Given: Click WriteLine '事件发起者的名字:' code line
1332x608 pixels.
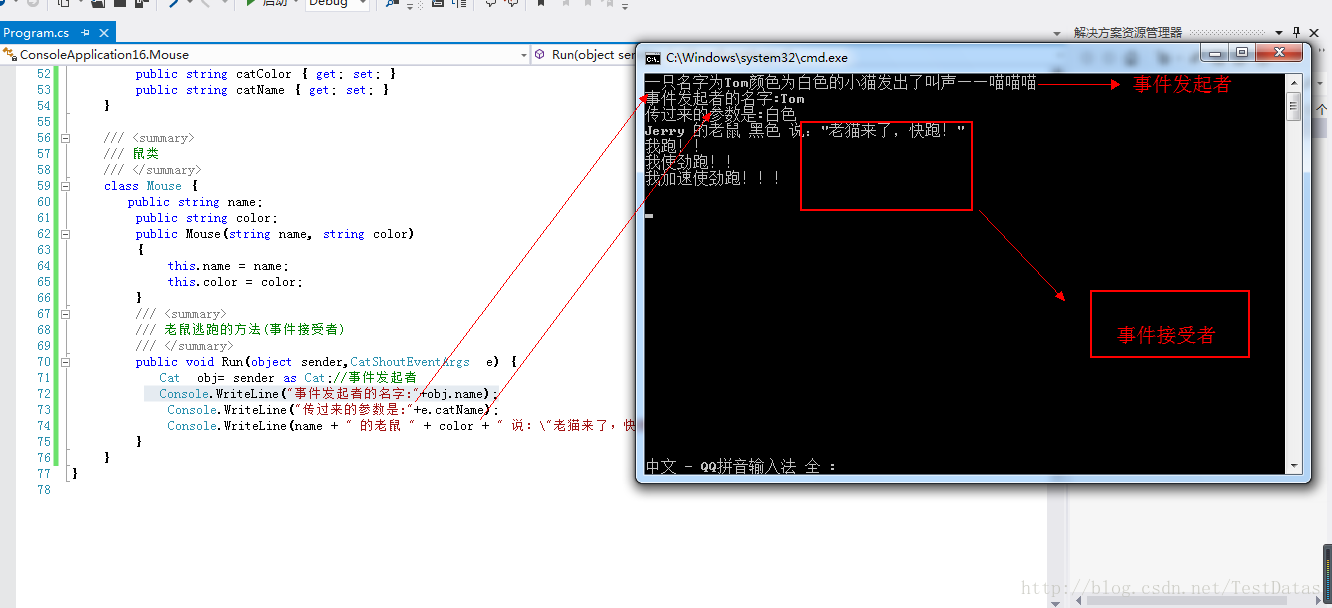Looking at the screenshot, I should [x=328, y=394].
